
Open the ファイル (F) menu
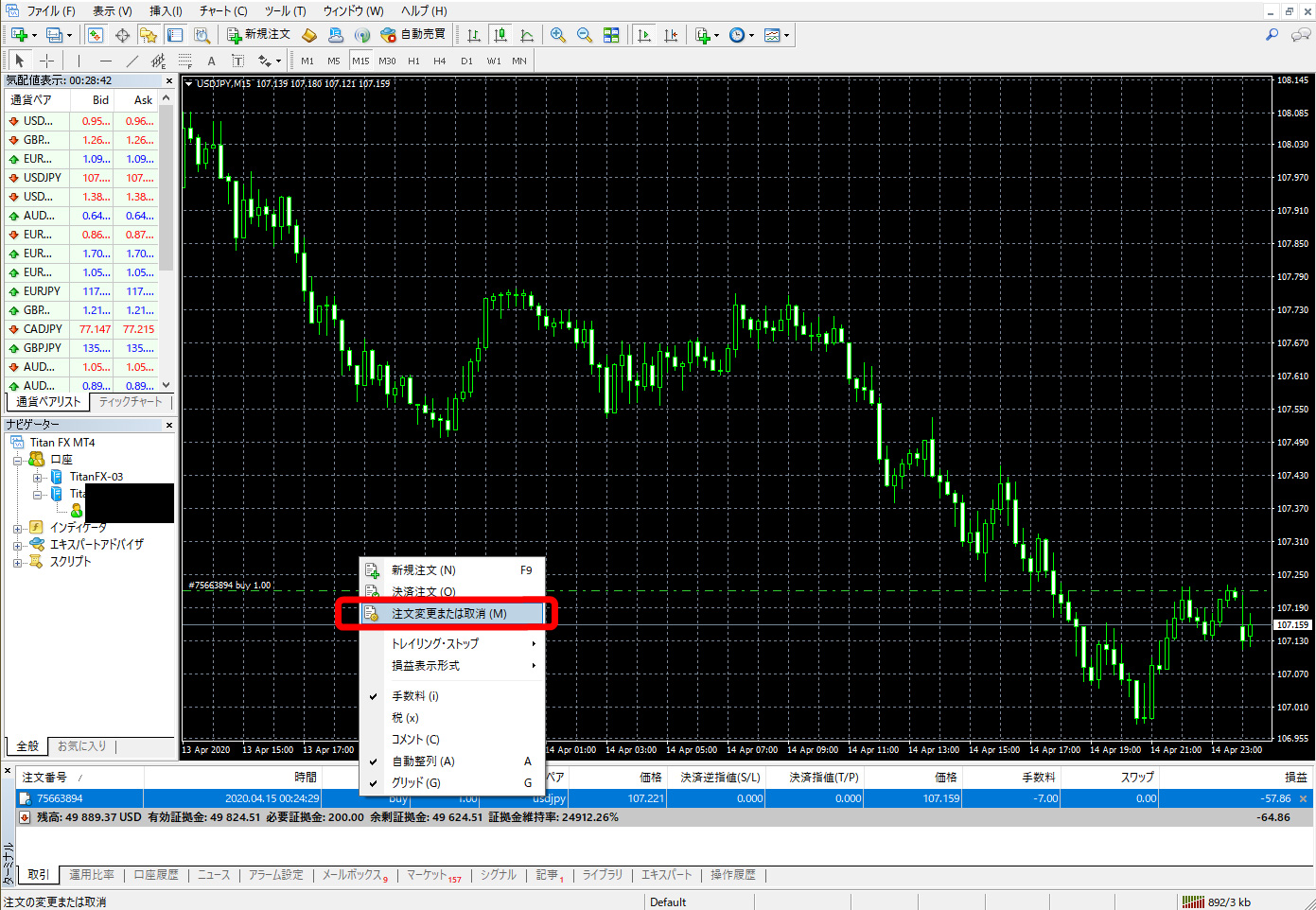51,11
